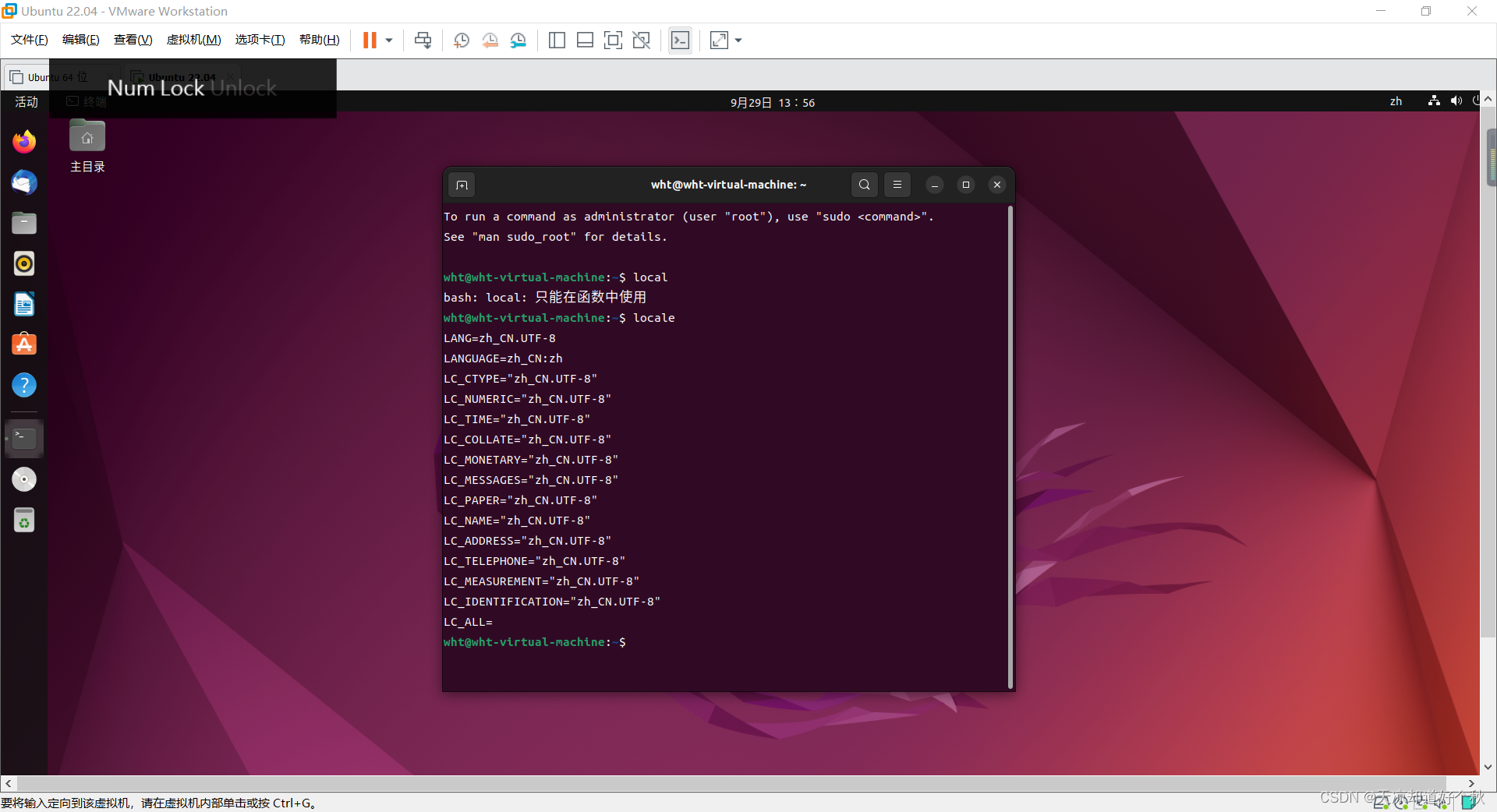
Task: Click the Terminal icon in the dock
Action: pos(24,439)
